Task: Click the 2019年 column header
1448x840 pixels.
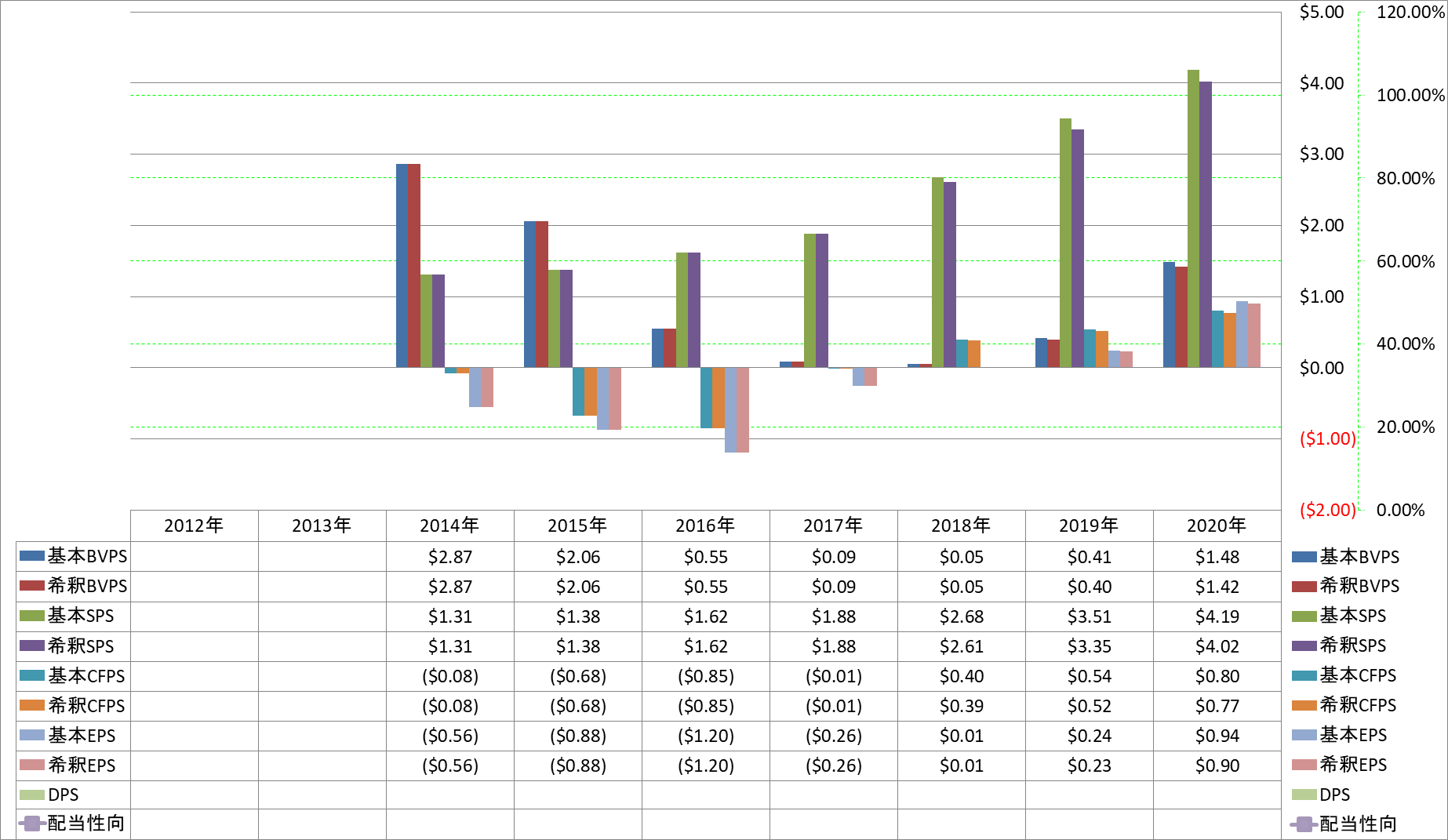Action: tap(1089, 525)
